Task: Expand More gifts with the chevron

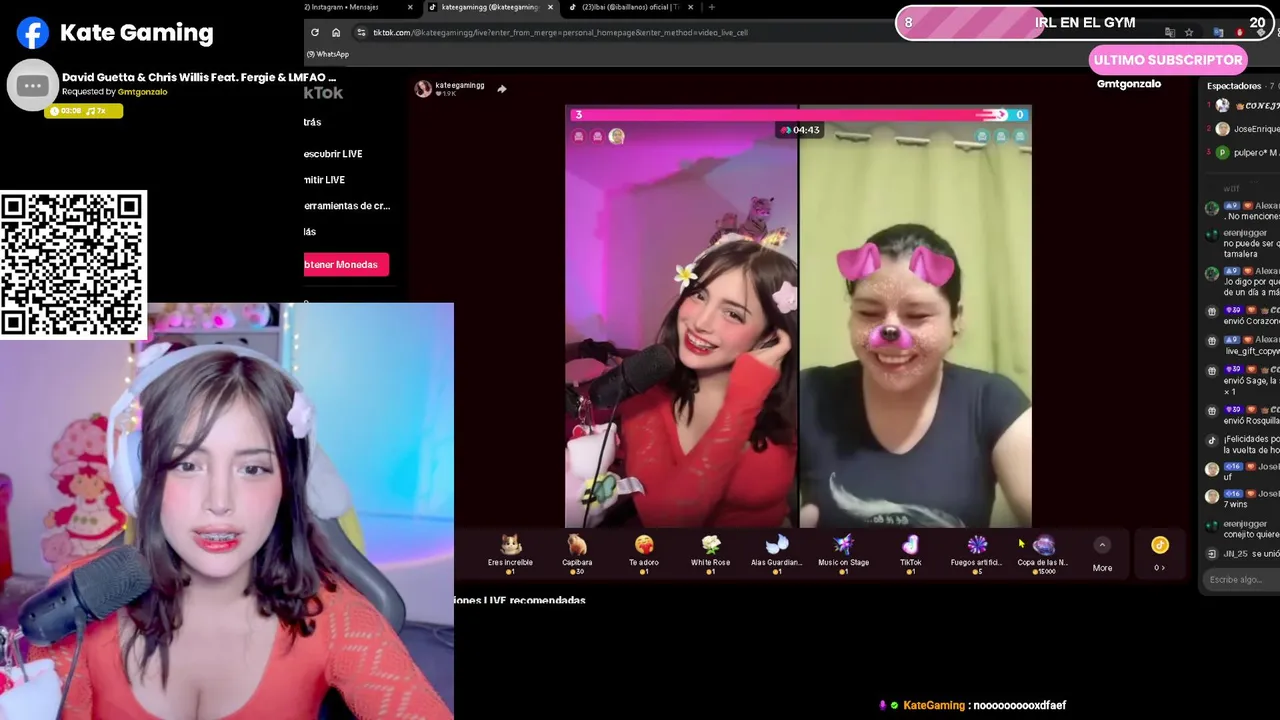Action: click(x=1102, y=545)
